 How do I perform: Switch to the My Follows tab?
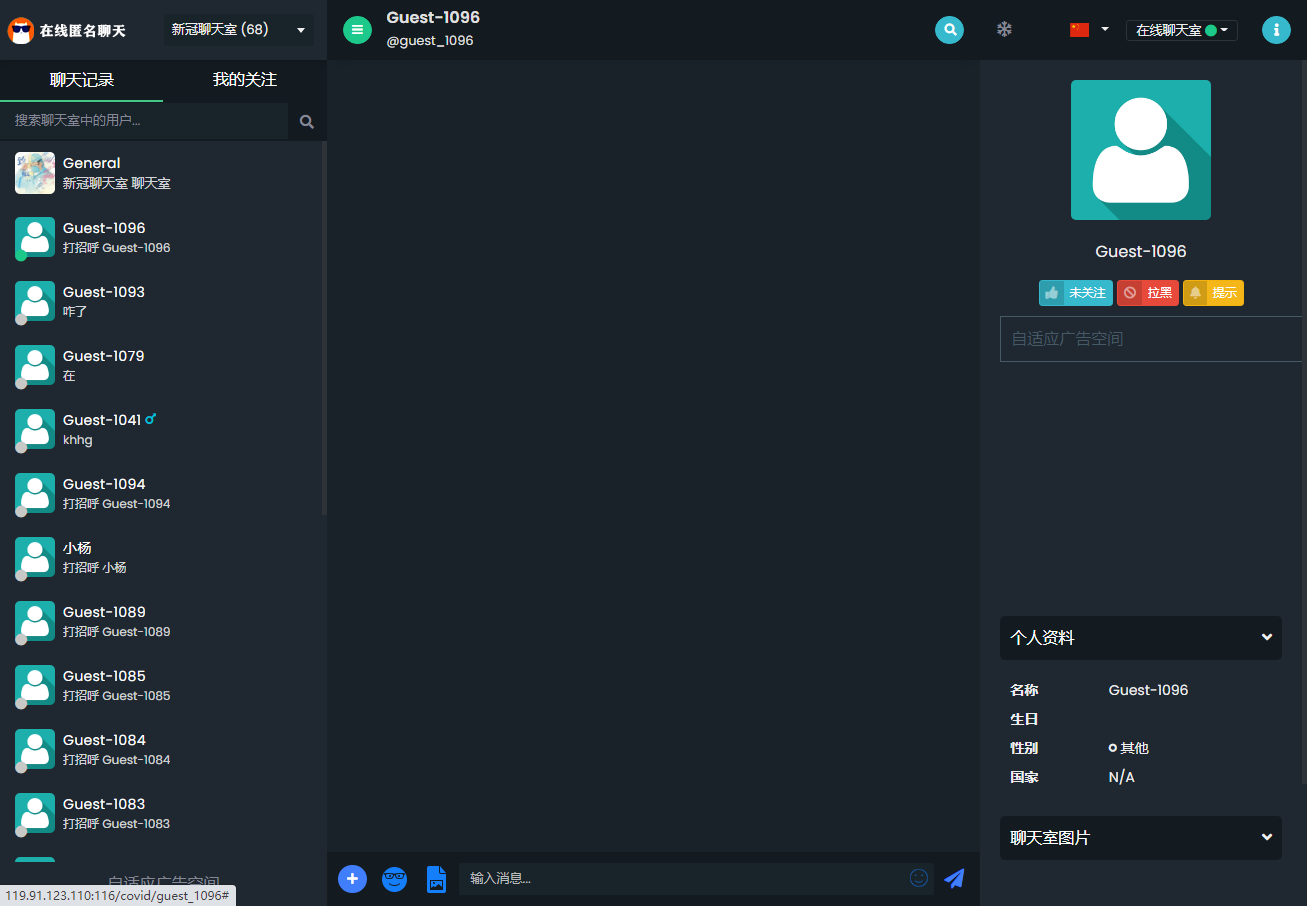point(244,80)
